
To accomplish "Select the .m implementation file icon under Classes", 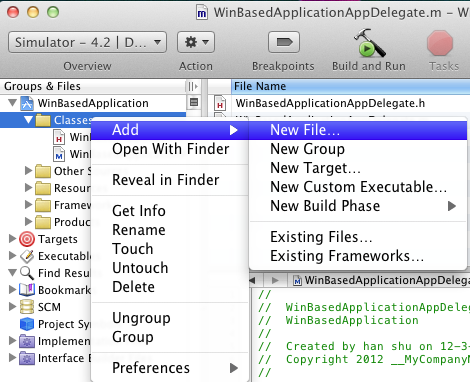I will 59,154.
